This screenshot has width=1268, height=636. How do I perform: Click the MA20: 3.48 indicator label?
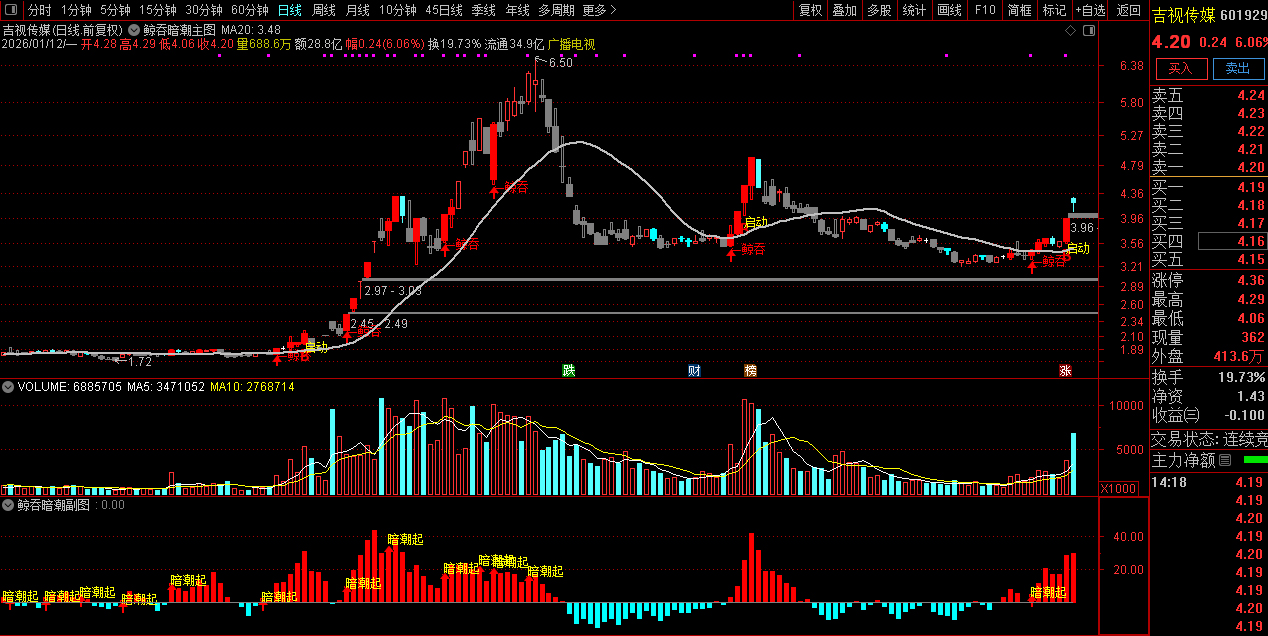click(250, 30)
